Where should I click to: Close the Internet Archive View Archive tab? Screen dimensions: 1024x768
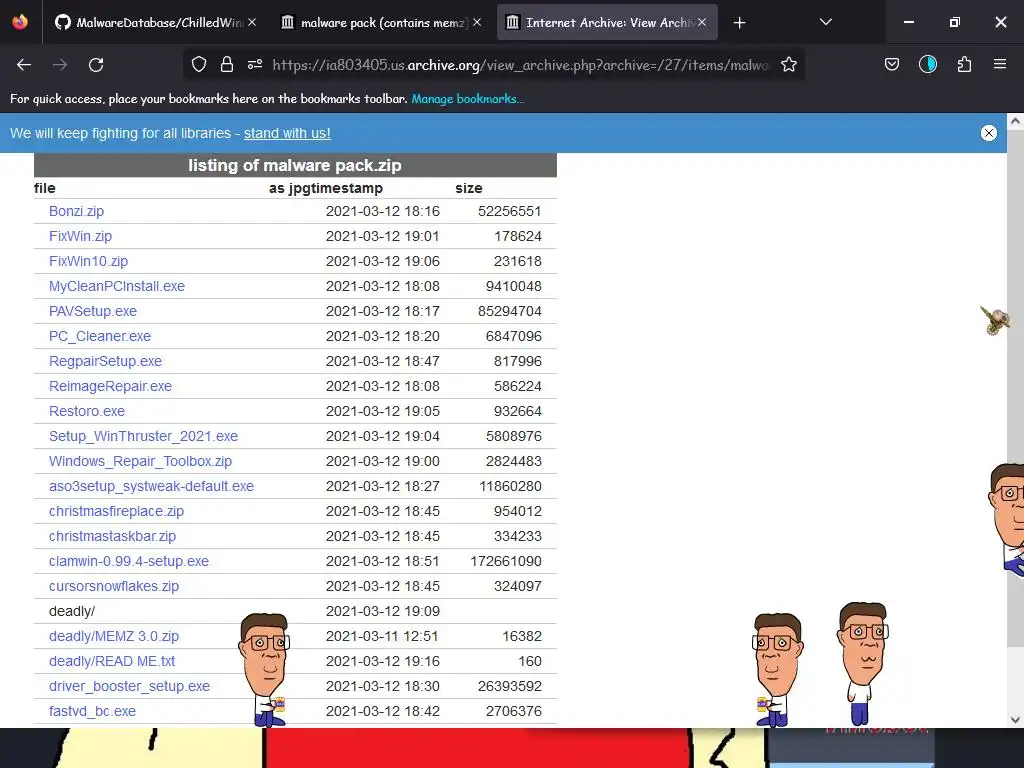coord(702,22)
